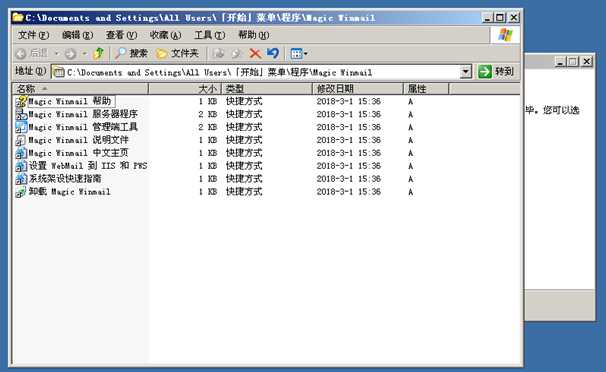Open the Search (搜索) toolbar button
Viewport: 606px width, 372px height.
(131, 53)
